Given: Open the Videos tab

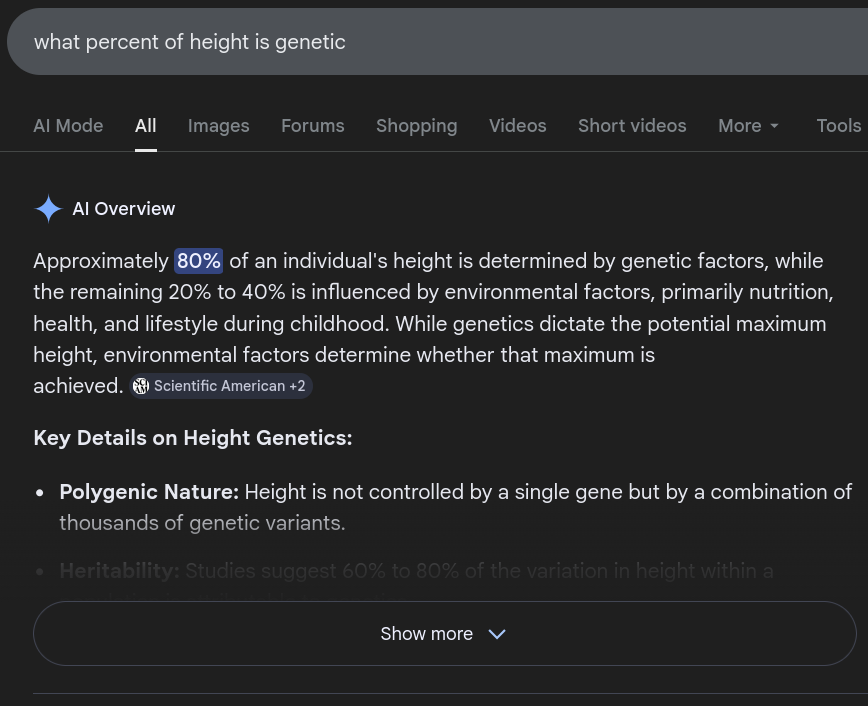Looking at the screenshot, I should tap(517, 126).
